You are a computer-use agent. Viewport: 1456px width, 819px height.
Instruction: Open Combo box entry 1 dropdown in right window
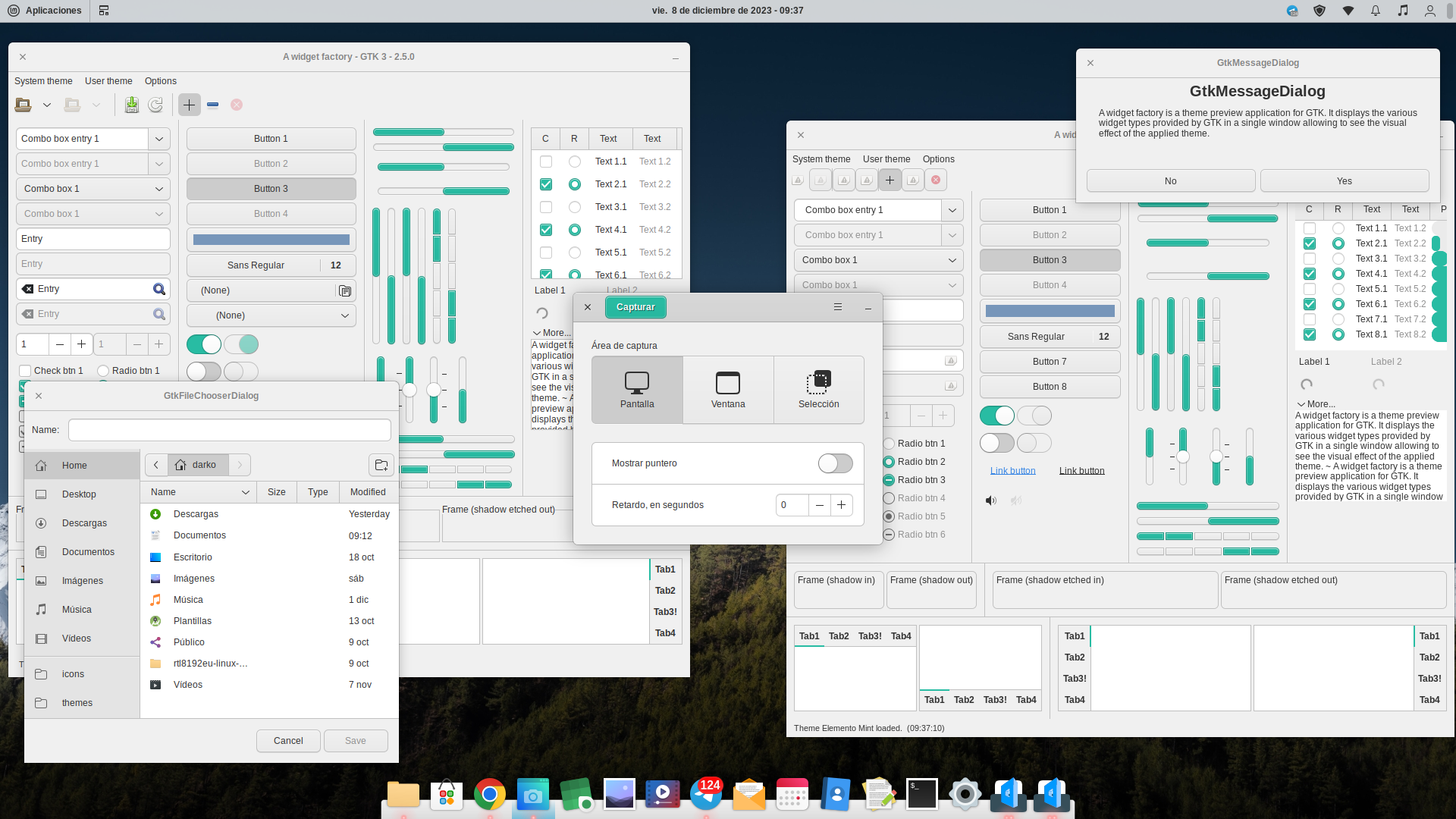(x=952, y=210)
